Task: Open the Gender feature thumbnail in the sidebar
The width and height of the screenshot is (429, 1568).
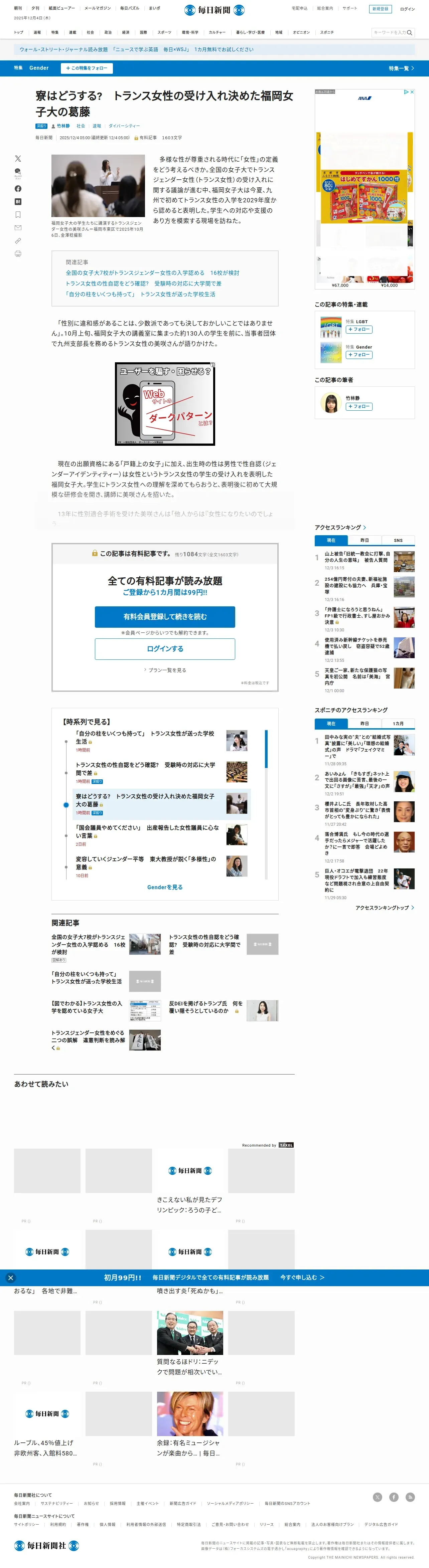Action: [x=331, y=353]
